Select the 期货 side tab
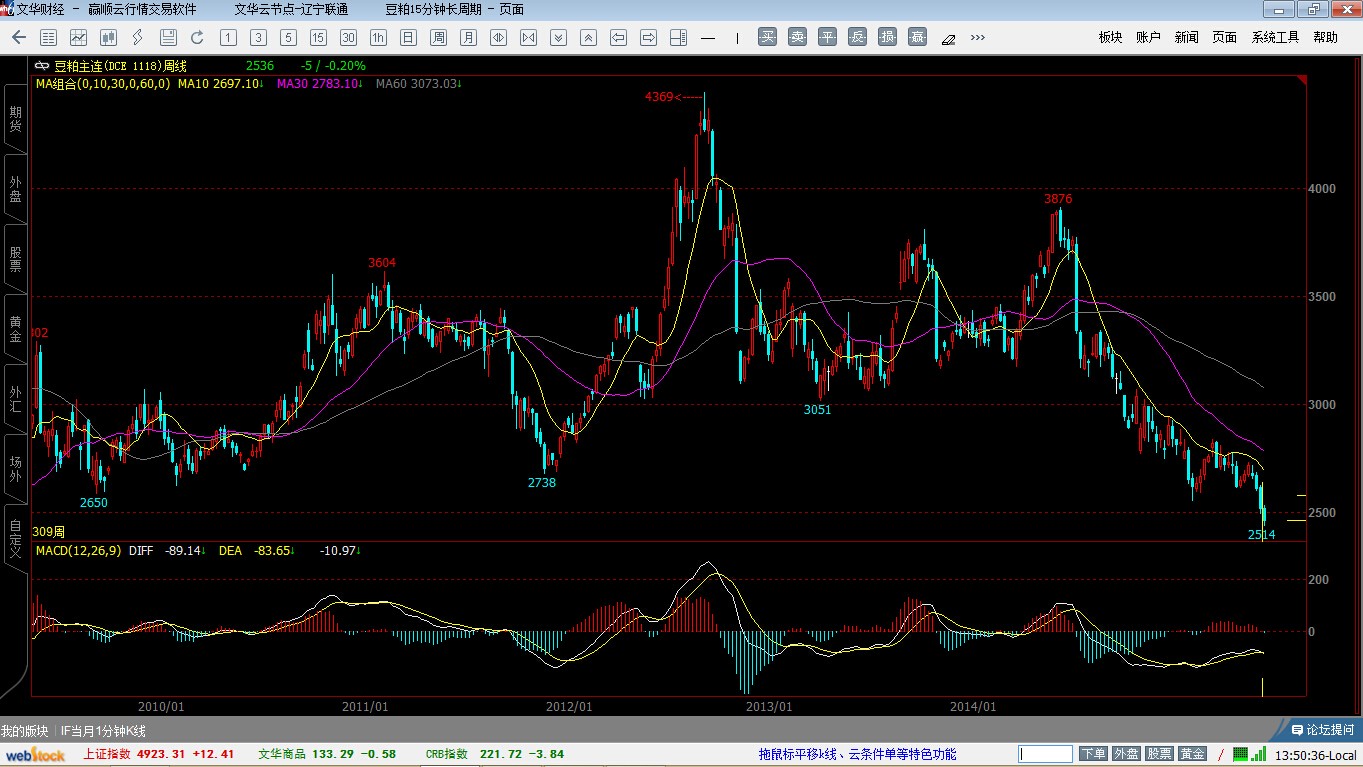 [x=15, y=118]
